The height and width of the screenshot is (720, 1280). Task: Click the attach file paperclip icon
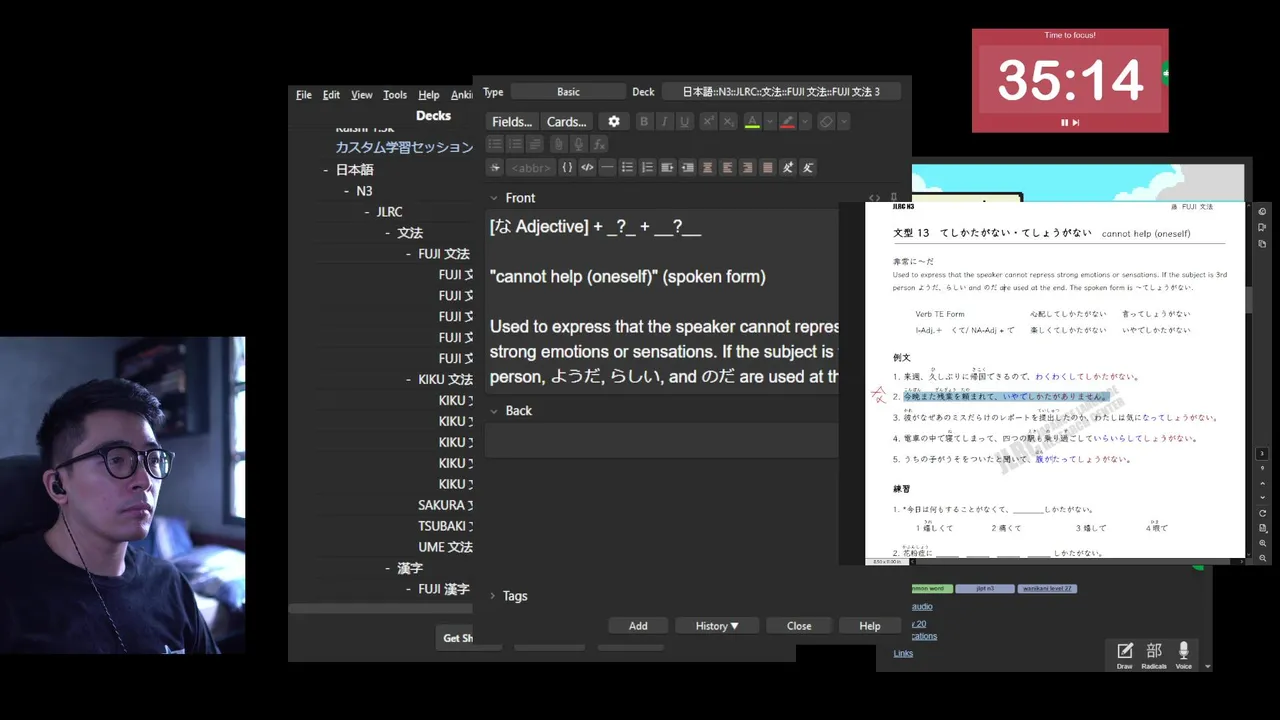(x=558, y=144)
